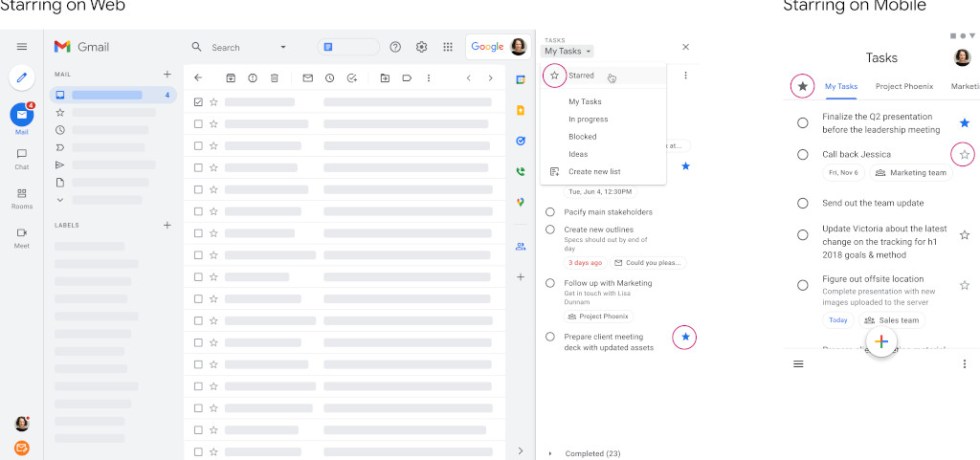Open the Gmail settings gear
The height and width of the screenshot is (460, 980).
click(421, 47)
